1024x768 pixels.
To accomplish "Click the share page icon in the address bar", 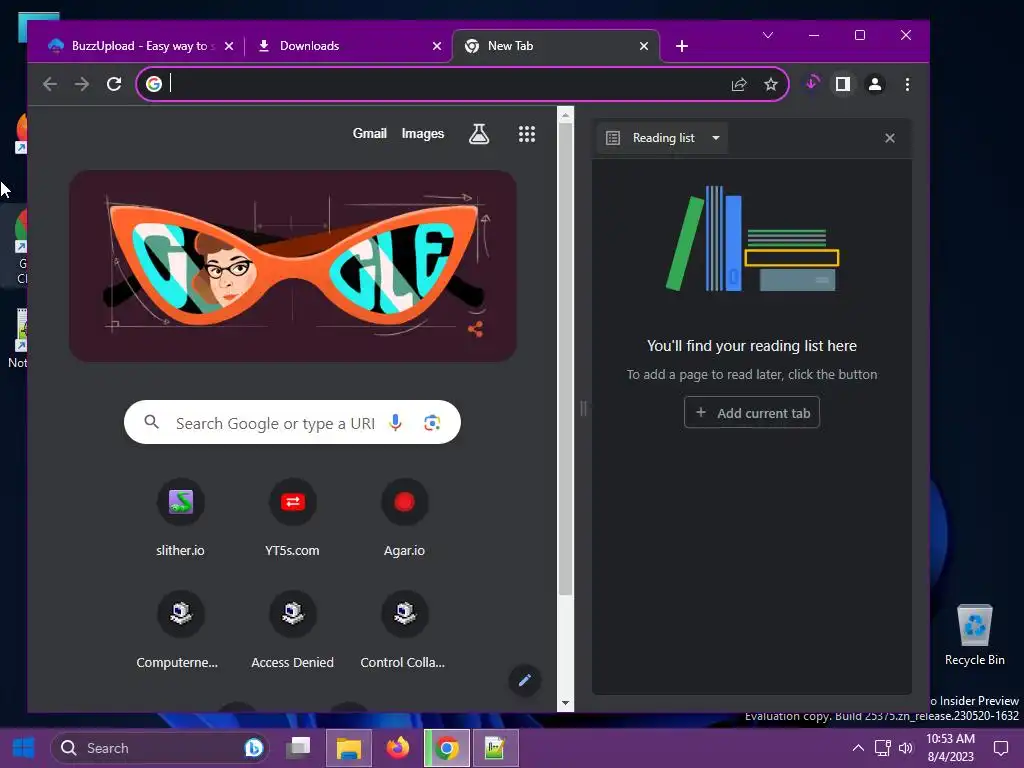I will [x=739, y=84].
